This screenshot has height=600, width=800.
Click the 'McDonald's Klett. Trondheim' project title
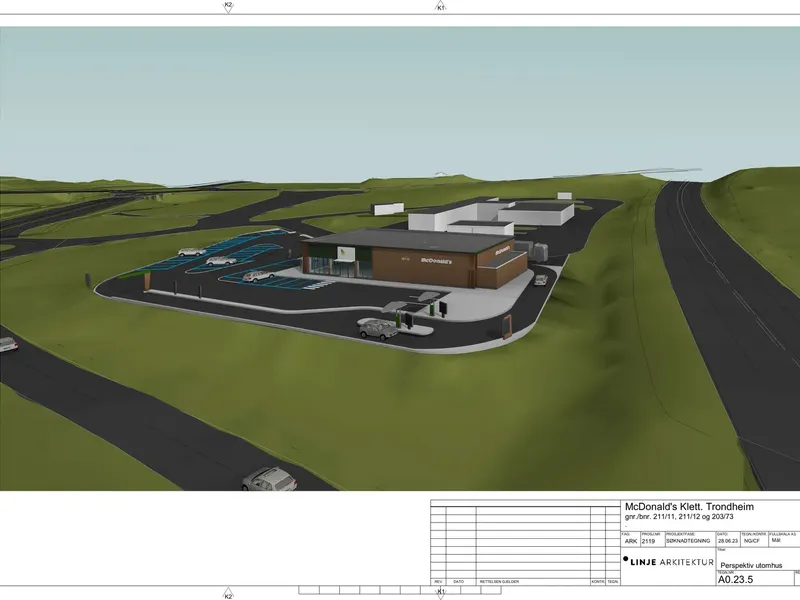pyautogui.click(x=689, y=507)
